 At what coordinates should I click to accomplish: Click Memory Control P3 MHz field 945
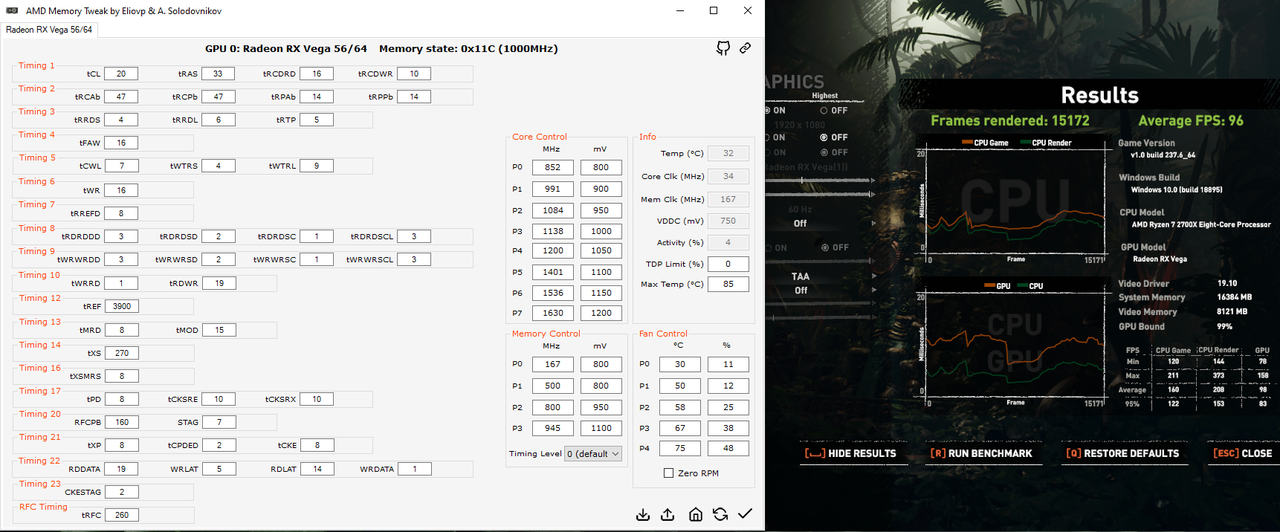552,427
